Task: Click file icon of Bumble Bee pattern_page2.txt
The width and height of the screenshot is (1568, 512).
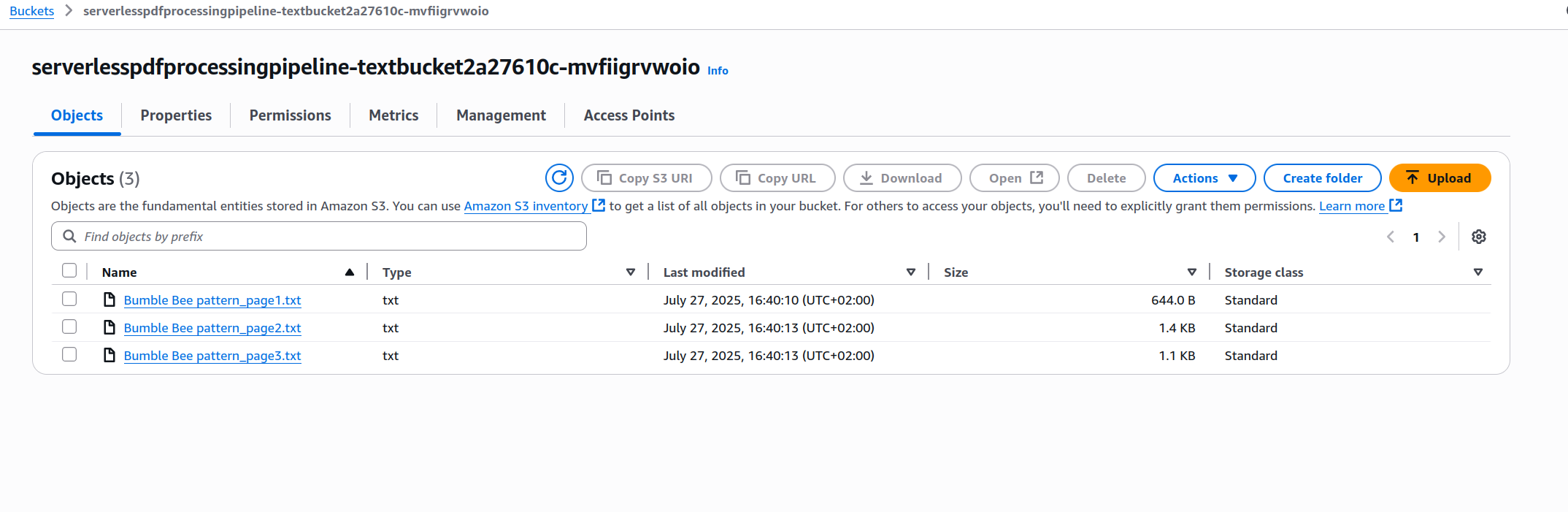Action: pyautogui.click(x=109, y=327)
